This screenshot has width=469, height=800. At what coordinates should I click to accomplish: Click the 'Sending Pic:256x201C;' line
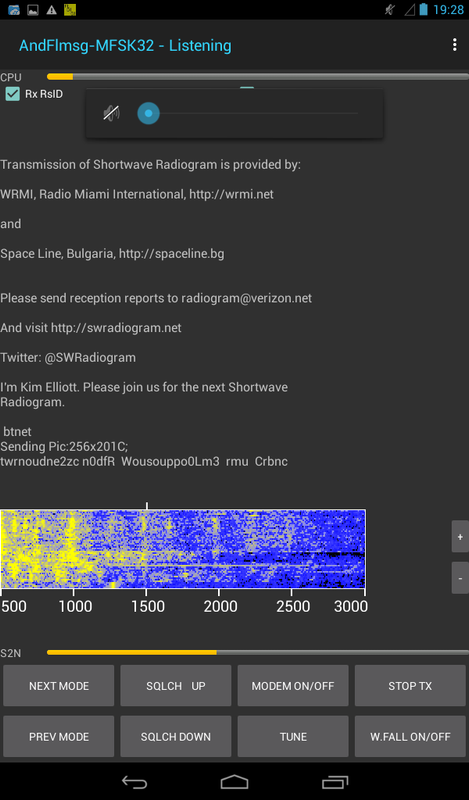coord(64,446)
